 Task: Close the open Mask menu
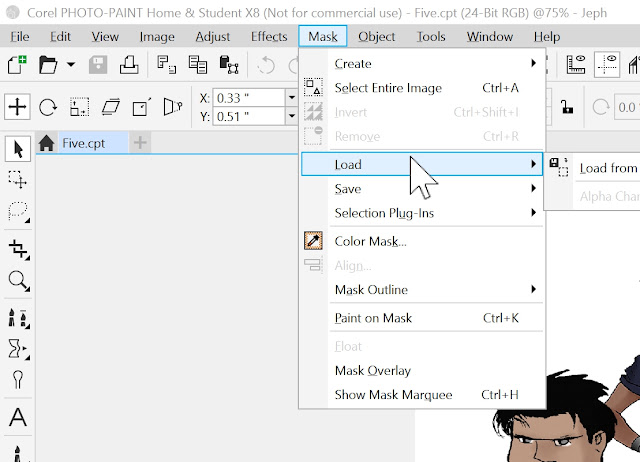pos(322,37)
